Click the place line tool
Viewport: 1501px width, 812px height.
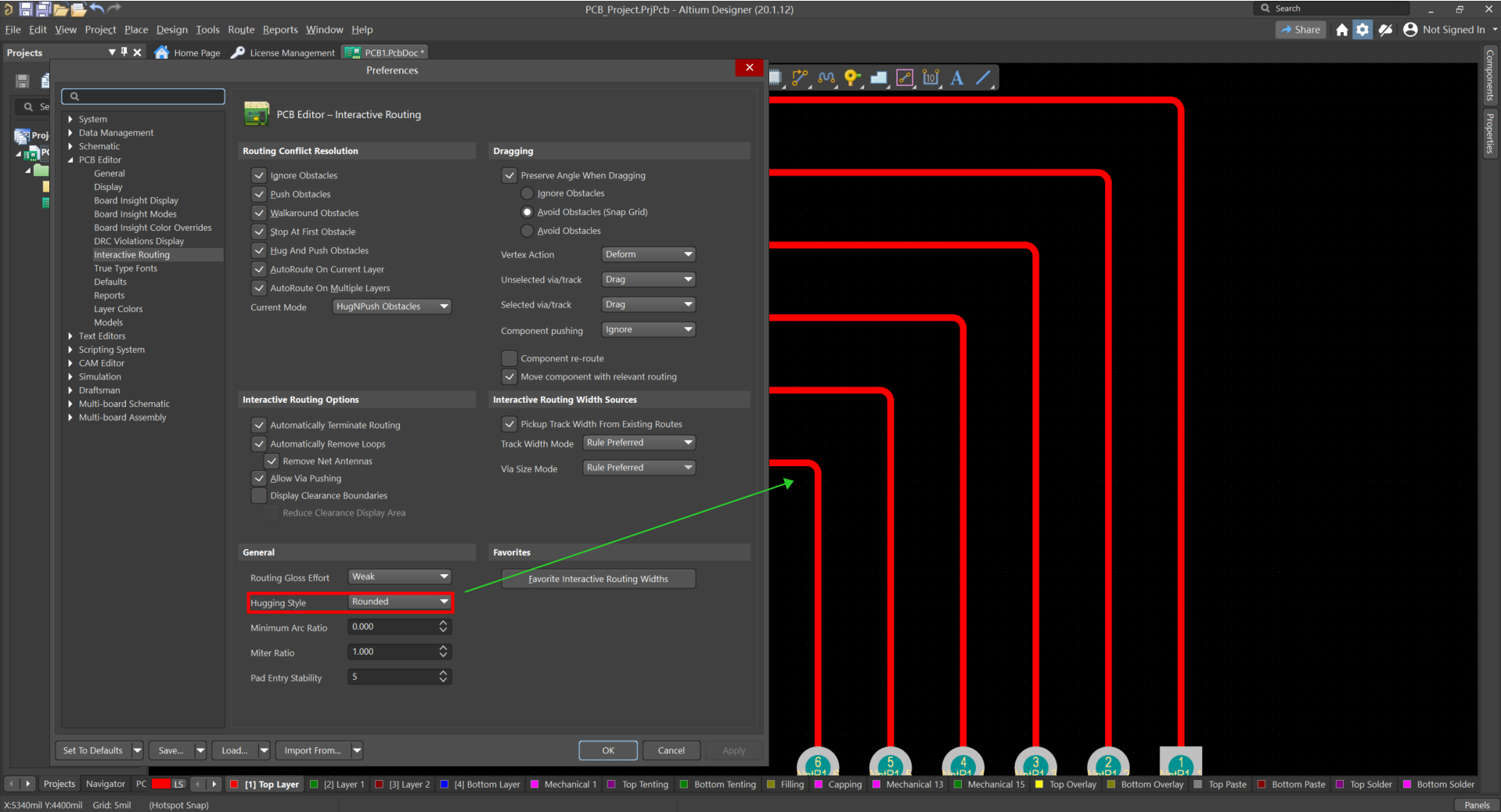984,77
